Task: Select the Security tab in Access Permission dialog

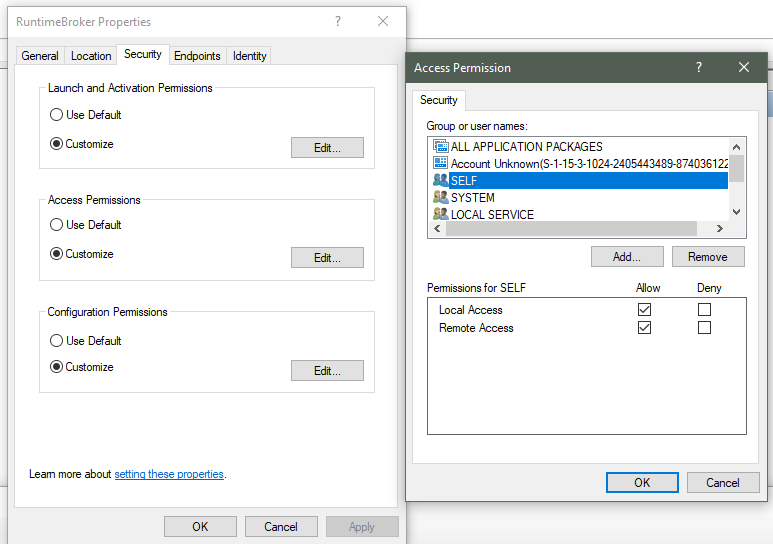Action: (438, 100)
